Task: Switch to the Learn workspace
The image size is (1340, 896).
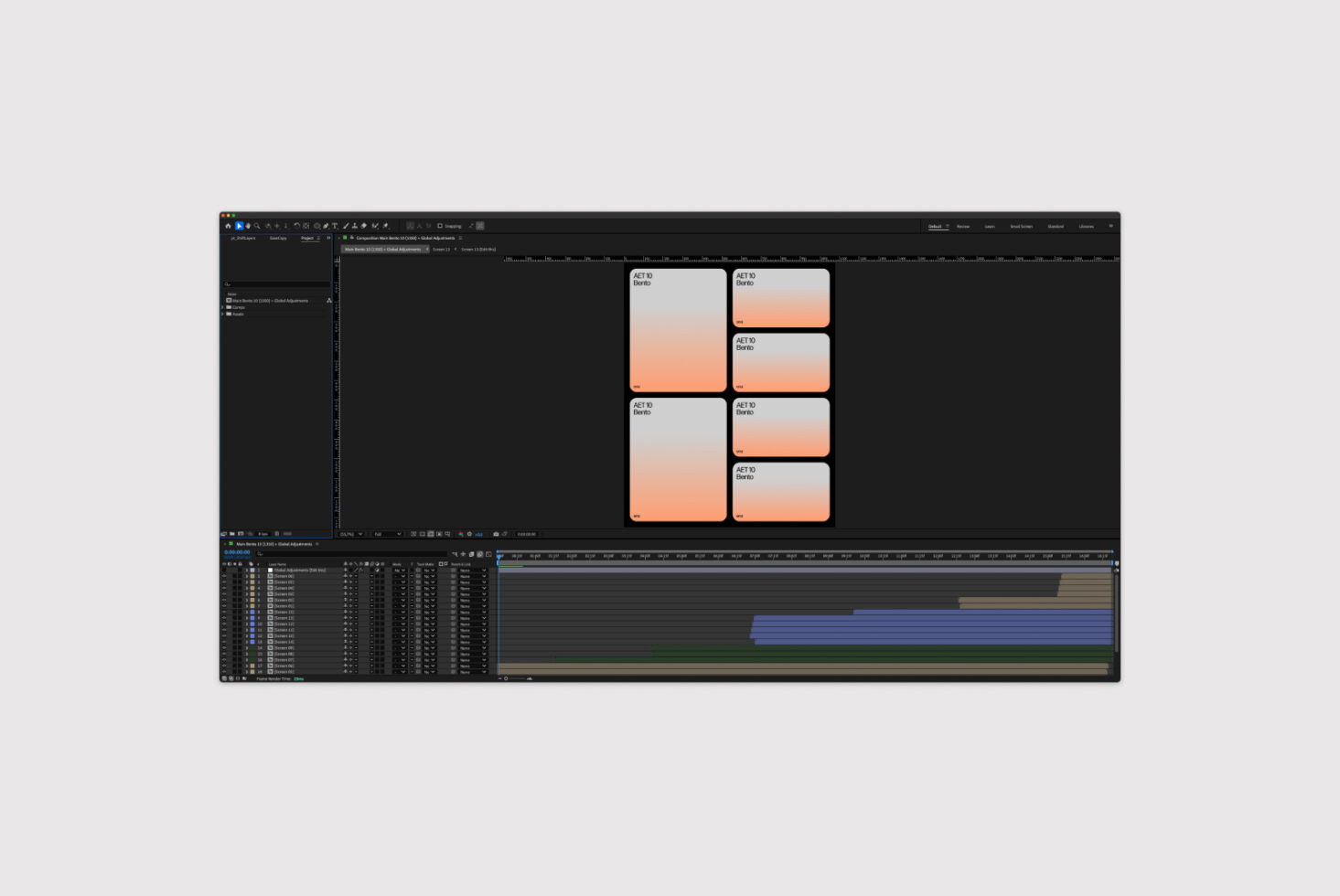Action: [x=990, y=226]
